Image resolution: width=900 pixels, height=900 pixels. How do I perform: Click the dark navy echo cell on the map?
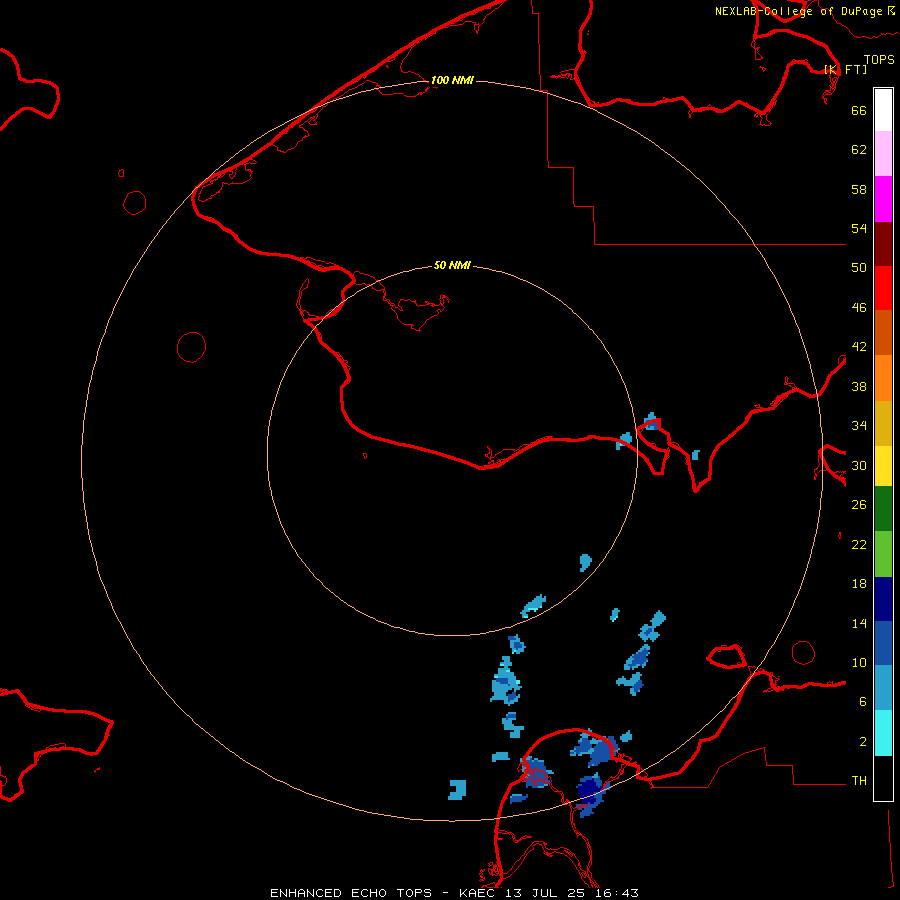(x=588, y=790)
